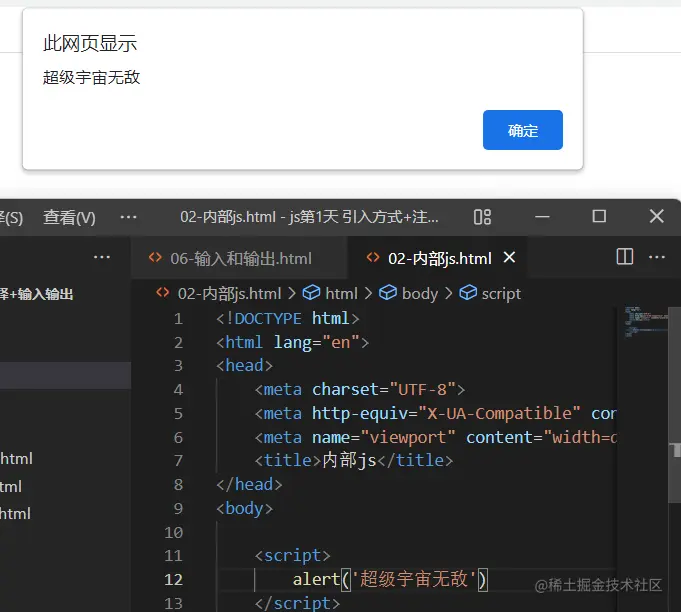Screen dimensions: 681x612
Task: Click the opening <body> tag line
Action: (x=245, y=509)
